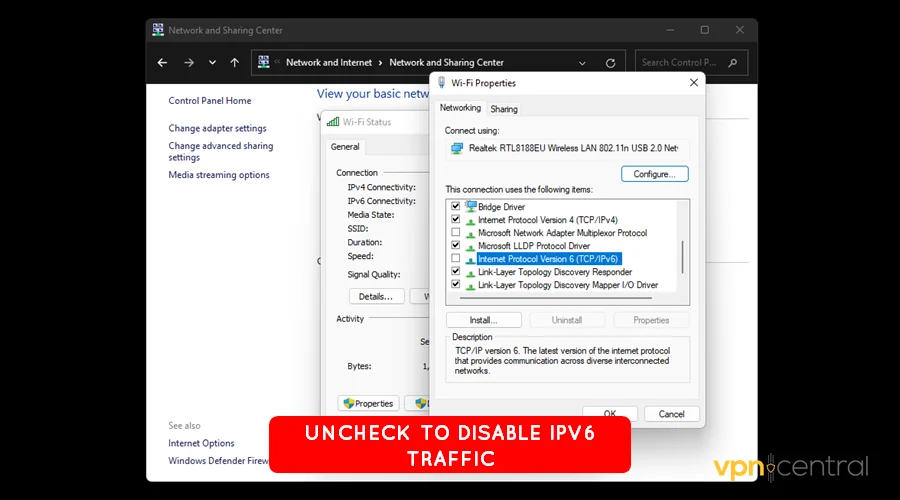Select Bridge Driver list item
Viewport: 900px width, 500px height.
tap(501, 207)
